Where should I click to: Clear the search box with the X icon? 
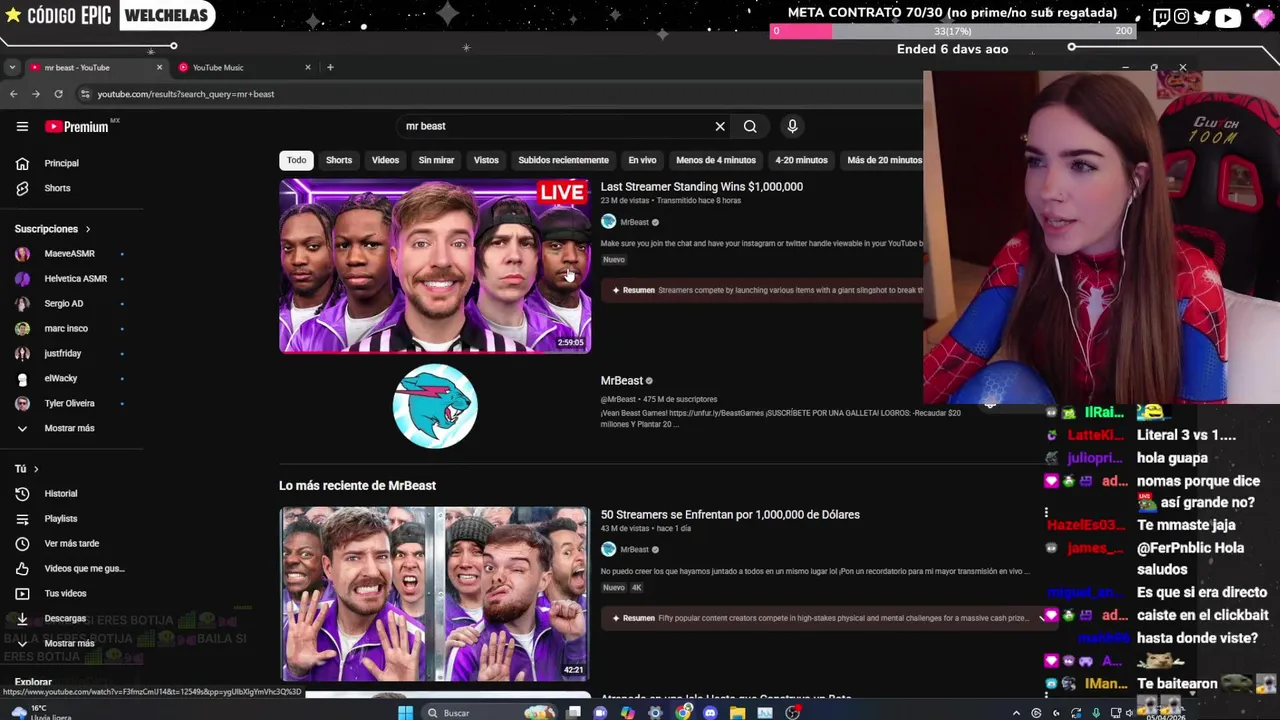click(x=720, y=126)
